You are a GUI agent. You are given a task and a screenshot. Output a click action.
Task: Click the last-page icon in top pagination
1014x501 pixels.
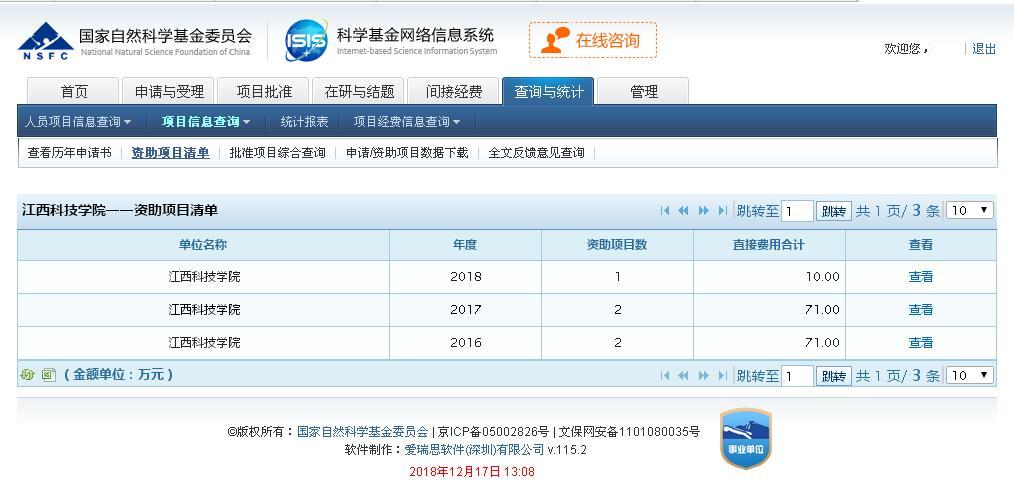(722, 211)
